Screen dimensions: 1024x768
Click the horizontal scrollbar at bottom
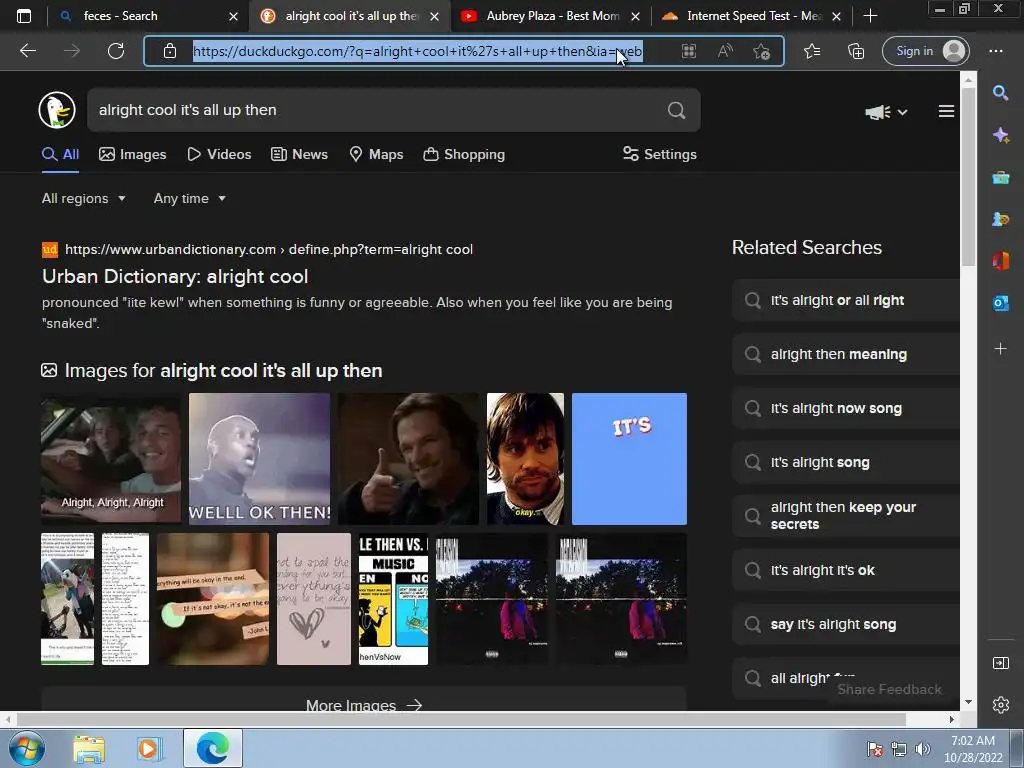[460, 719]
